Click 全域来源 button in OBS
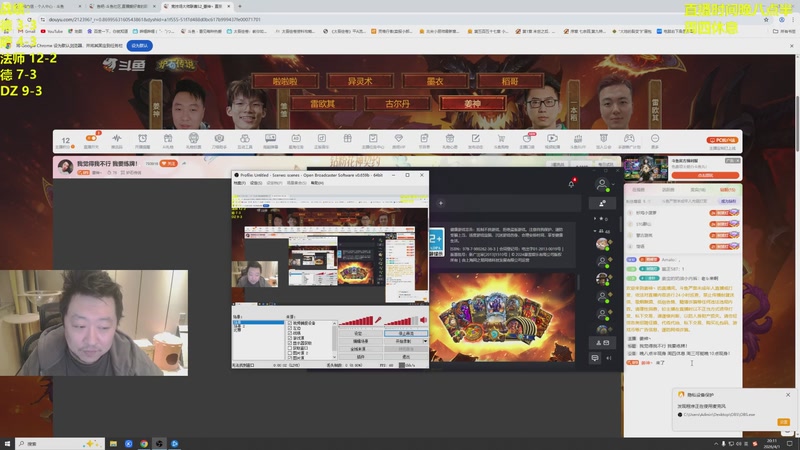Image resolution: width=800 pixels, height=450 pixels. click(x=361, y=348)
